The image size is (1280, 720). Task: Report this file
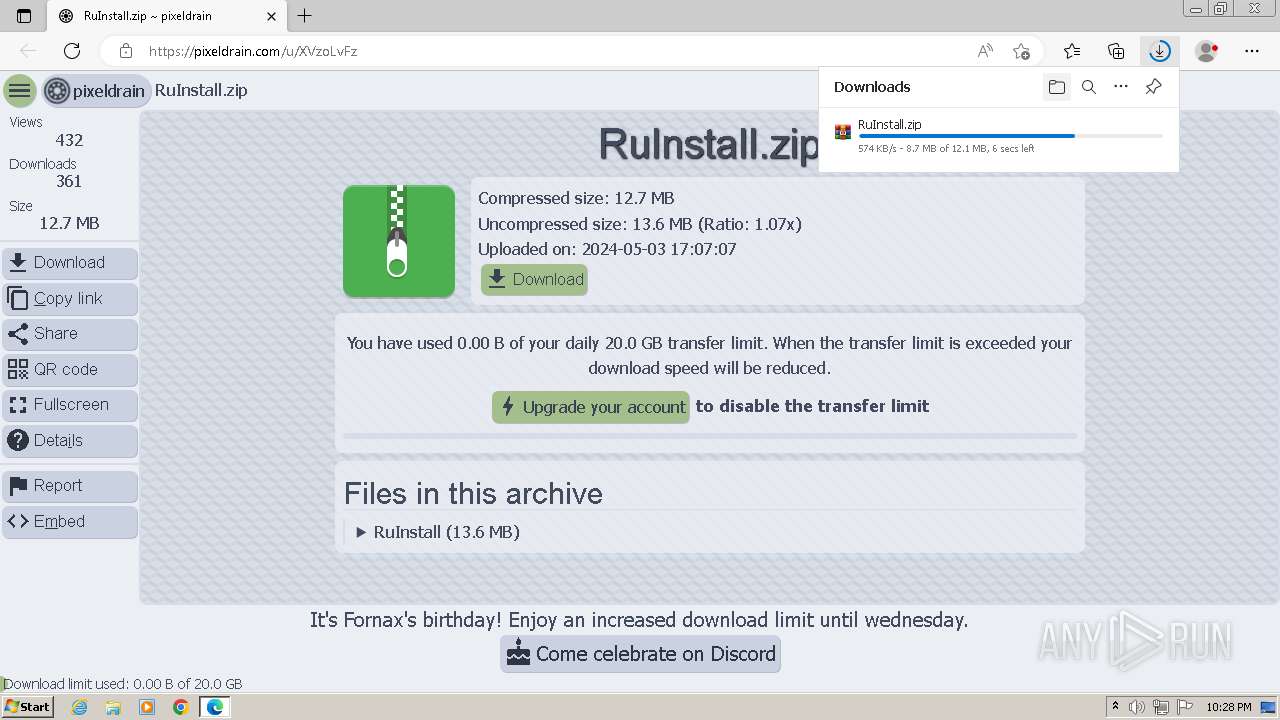click(x=70, y=486)
